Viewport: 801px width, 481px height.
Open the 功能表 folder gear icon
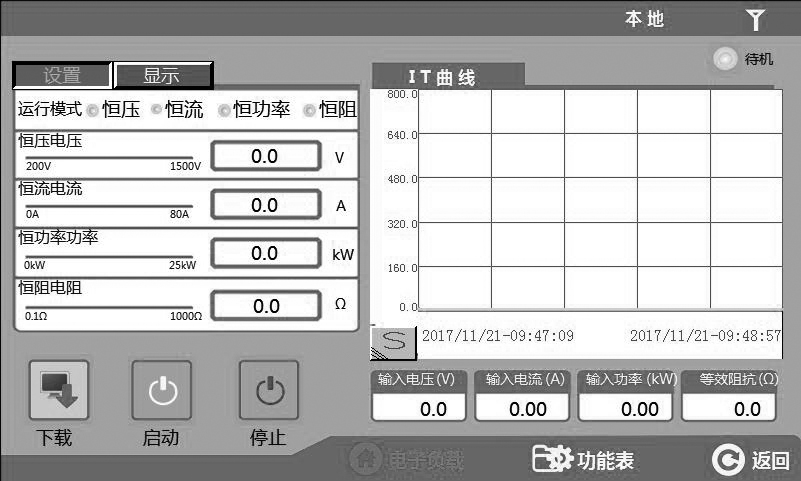pyautogui.click(x=552, y=459)
